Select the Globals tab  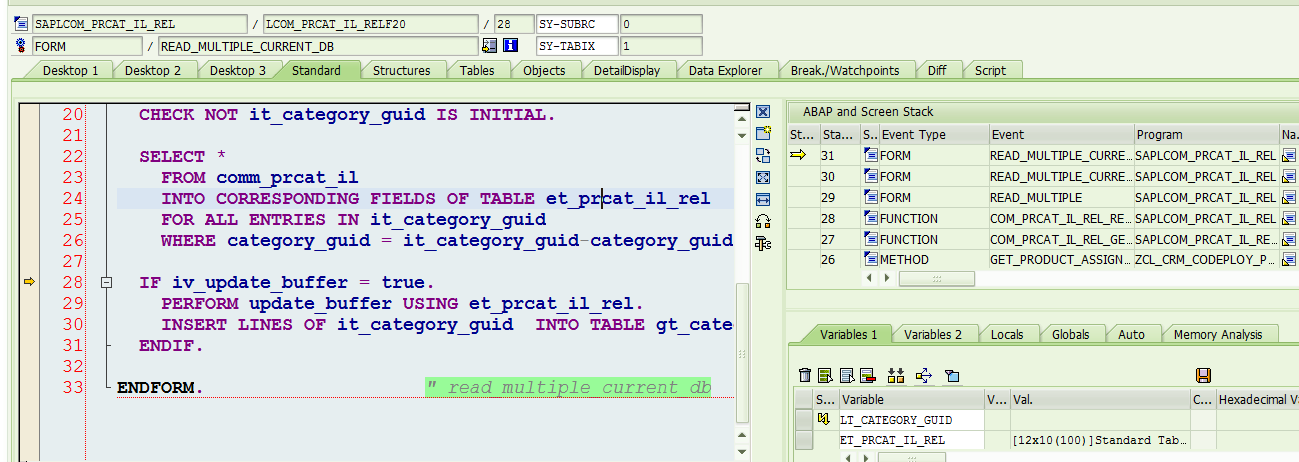1070,335
